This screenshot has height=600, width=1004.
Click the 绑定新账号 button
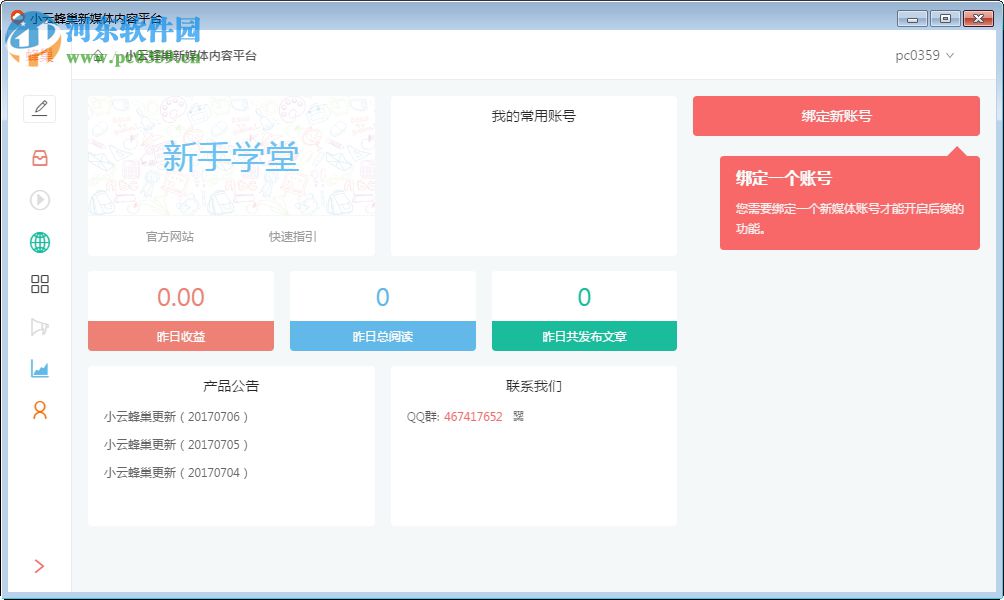point(836,116)
